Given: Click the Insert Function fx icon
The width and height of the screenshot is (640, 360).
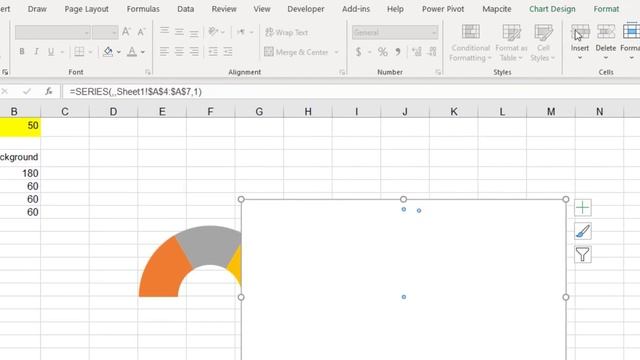Looking at the screenshot, I should [x=49, y=91].
